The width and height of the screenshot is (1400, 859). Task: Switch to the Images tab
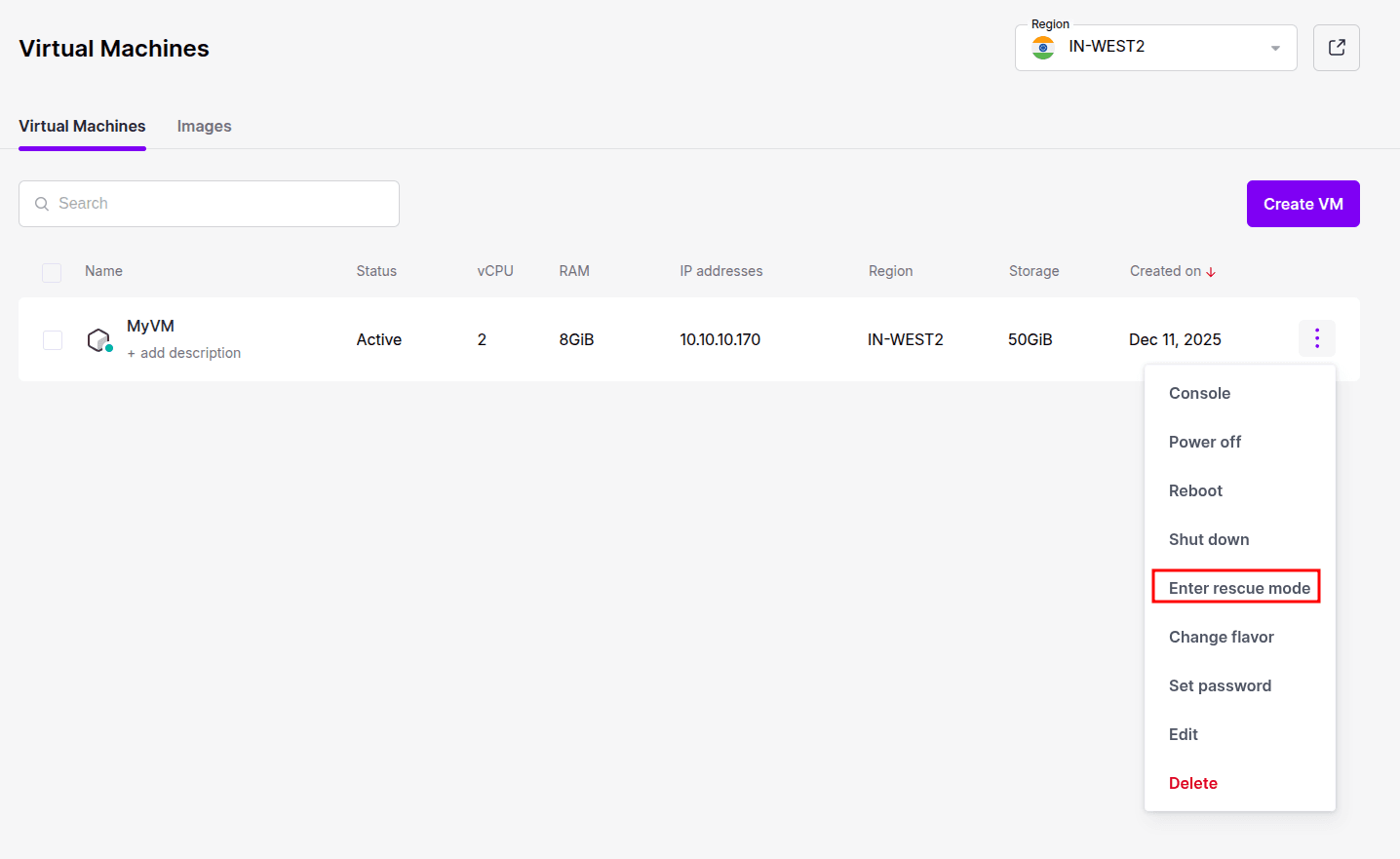[x=204, y=126]
